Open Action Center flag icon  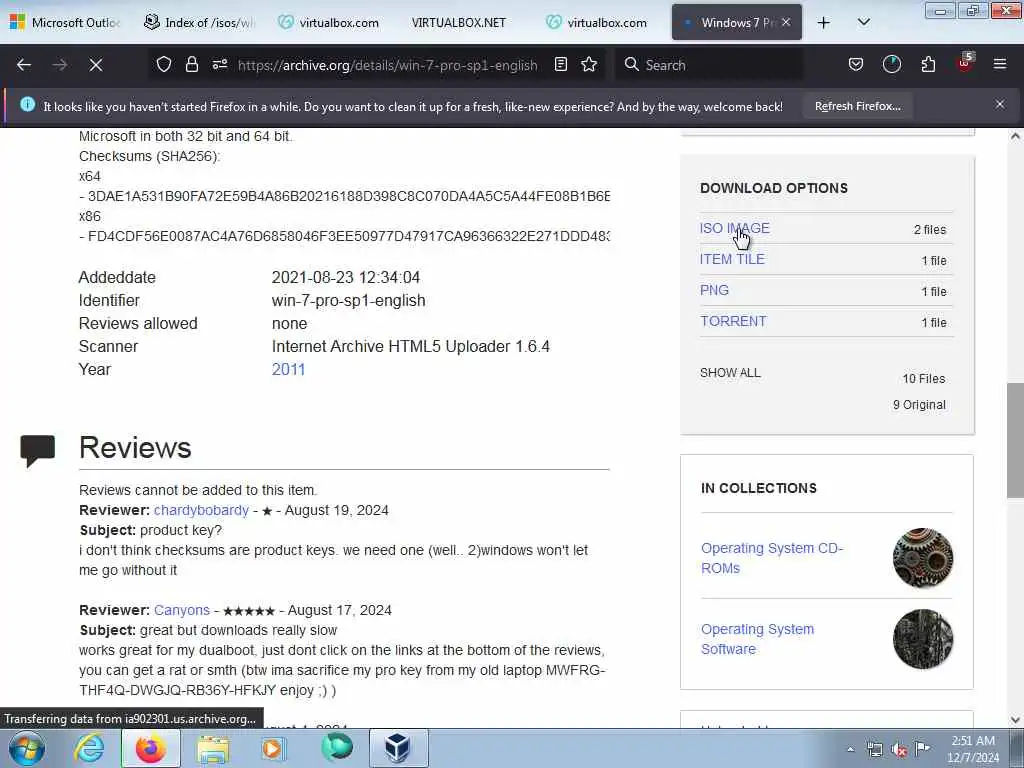(923, 749)
